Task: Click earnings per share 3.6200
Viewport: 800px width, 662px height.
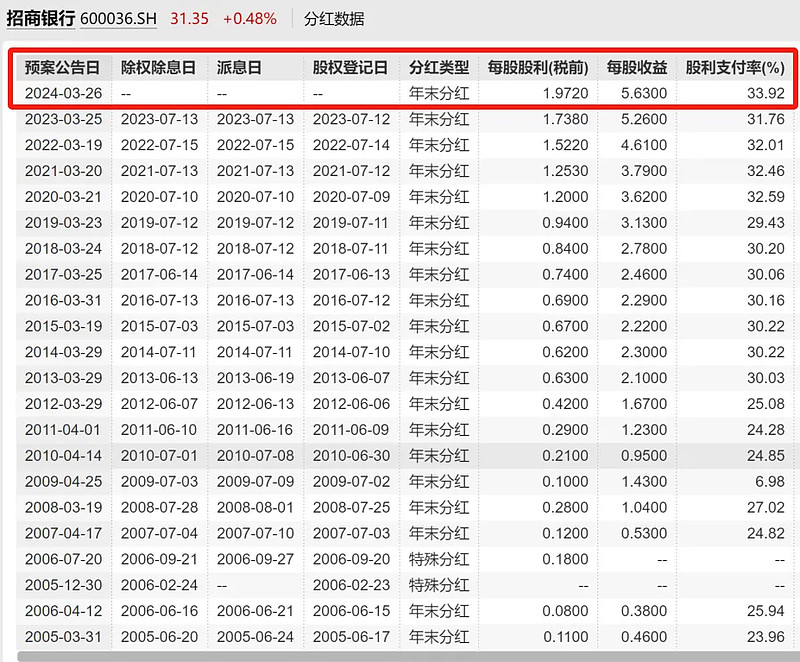Action: (x=644, y=197)
